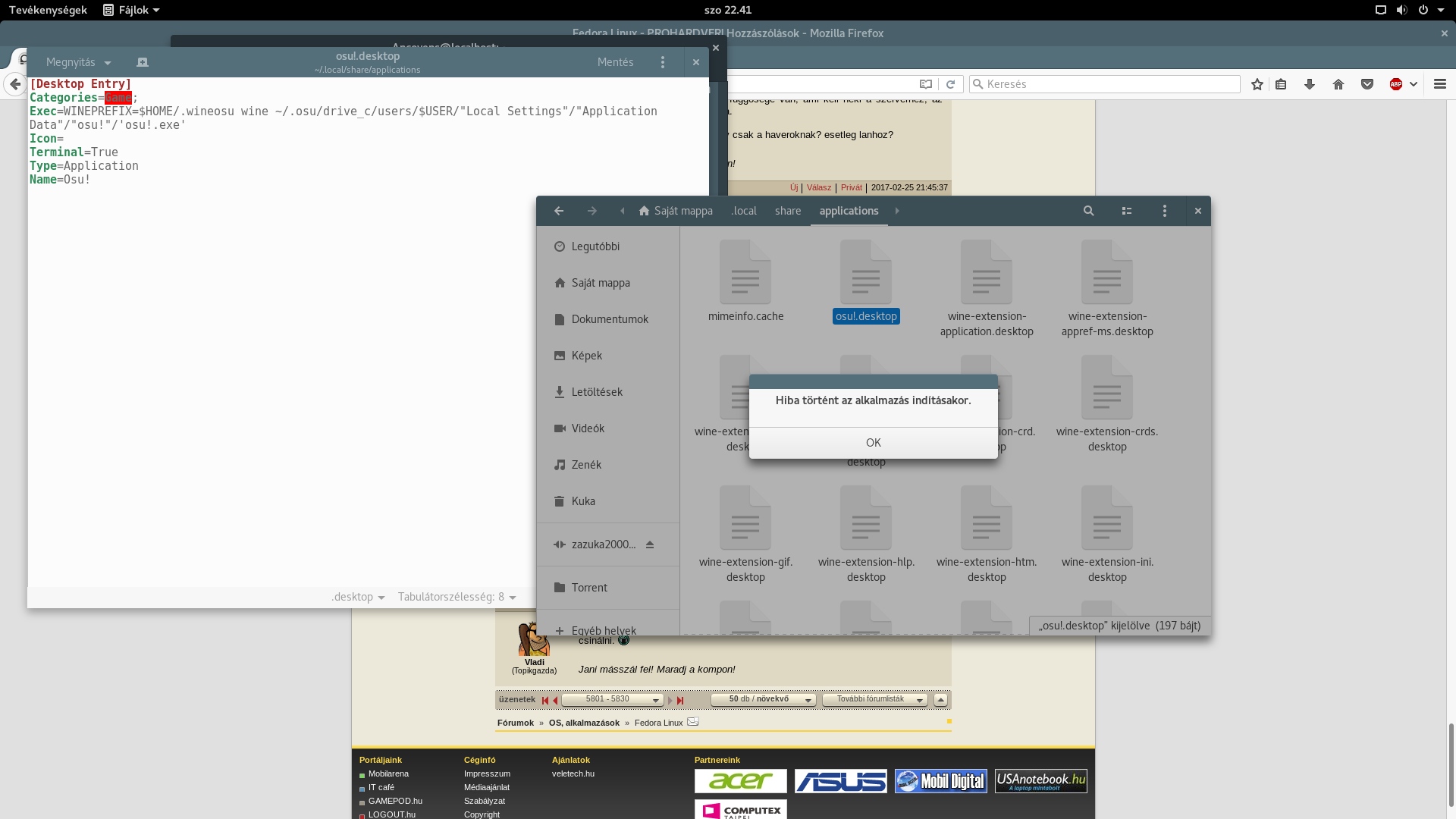Click the volume icon in top bar
The width and height of the screenshot is (1456, 819).
pyautogui.click(x=1401, y=10)
